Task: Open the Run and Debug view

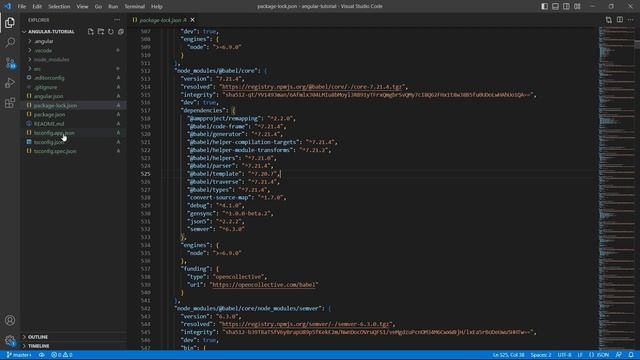Action: point(10,83)
